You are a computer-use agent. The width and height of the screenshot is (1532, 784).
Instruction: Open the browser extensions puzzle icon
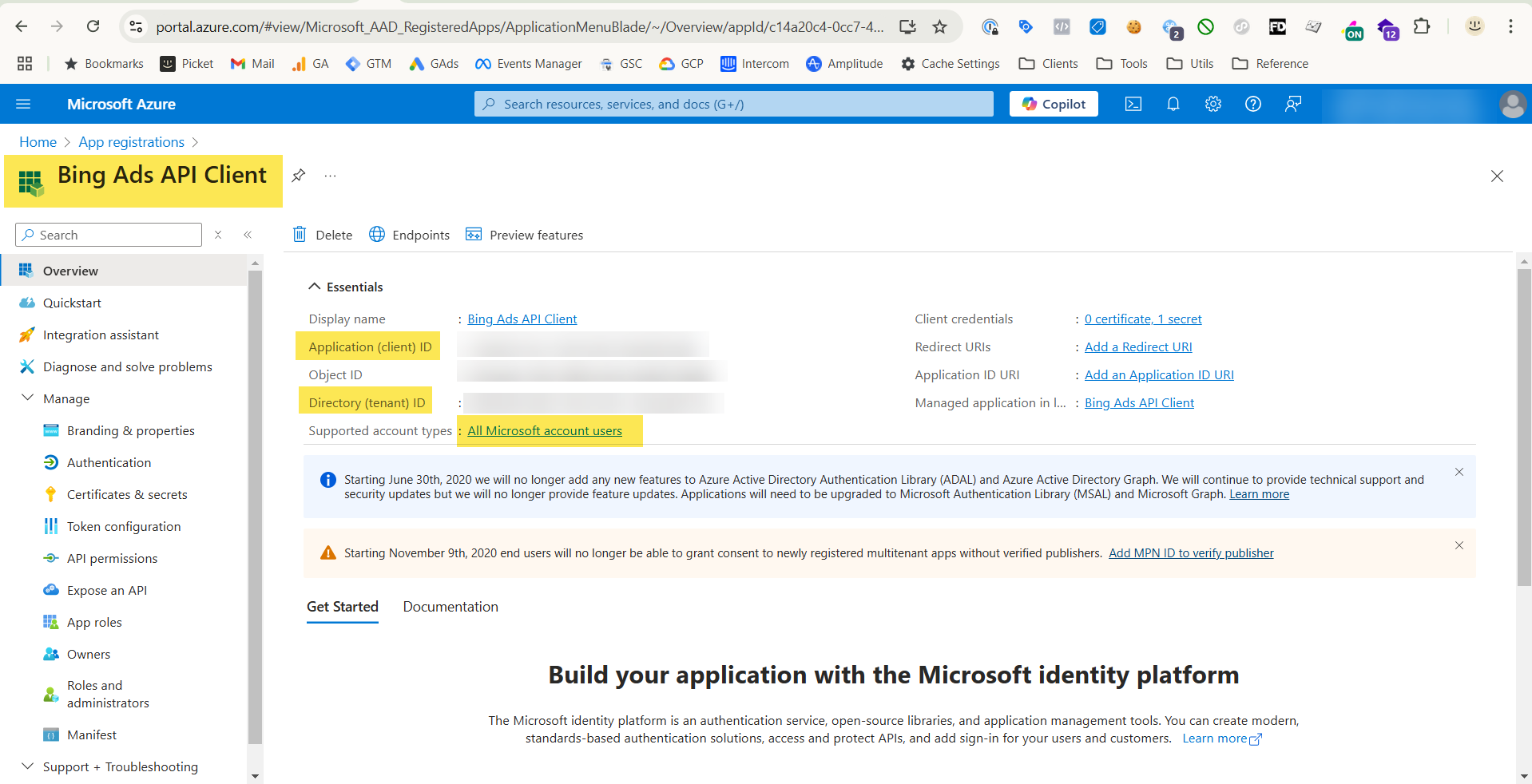point(1422,26)
